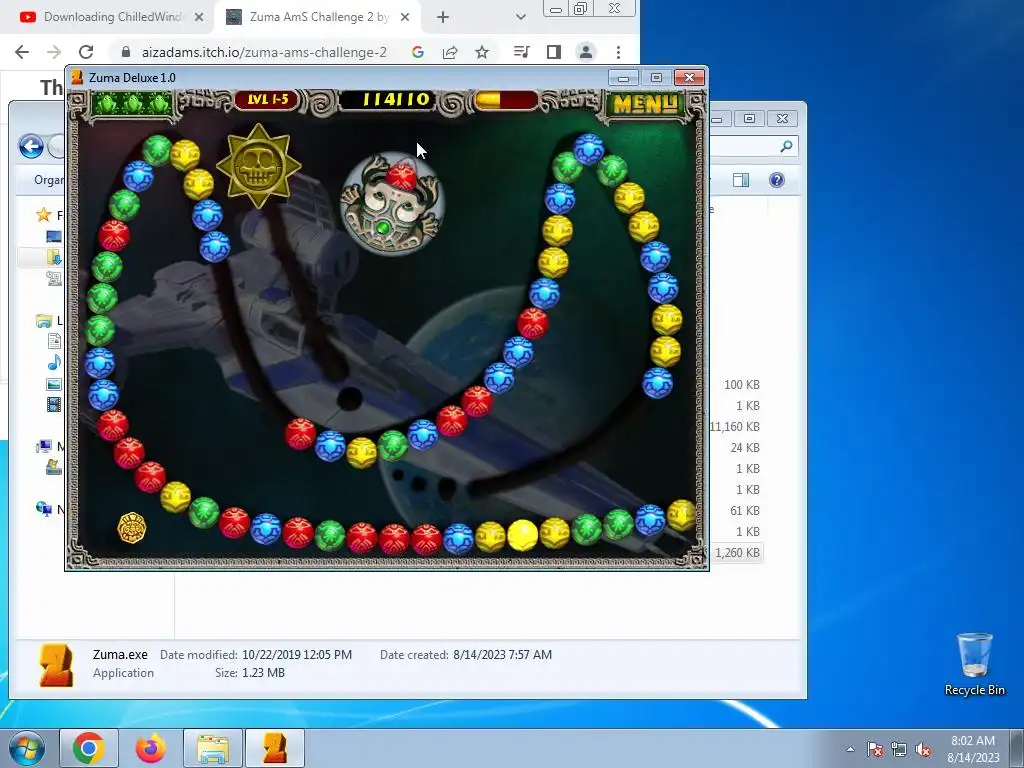Click Explorer back navigation button

(31, 146)
